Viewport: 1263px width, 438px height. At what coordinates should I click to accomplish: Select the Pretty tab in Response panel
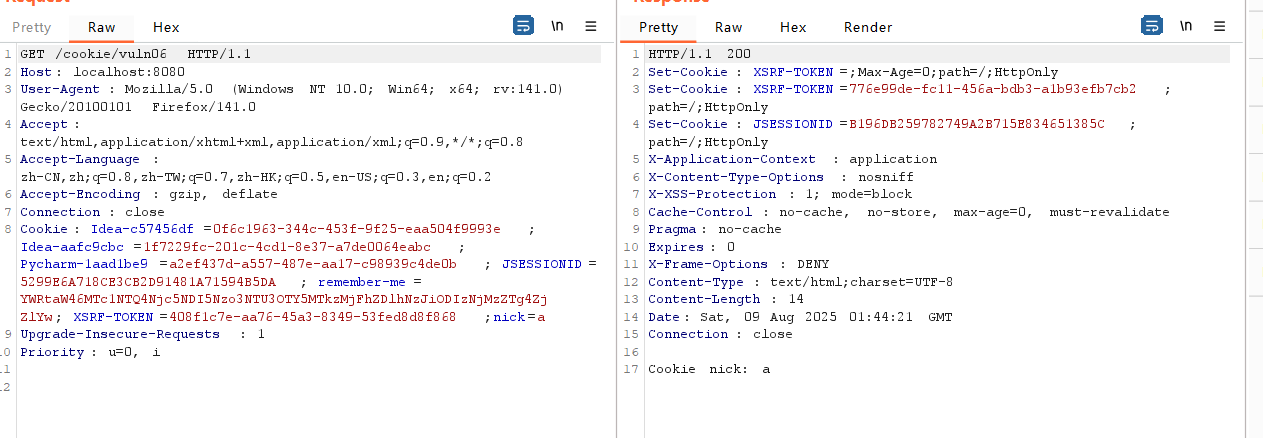(658, 27)
